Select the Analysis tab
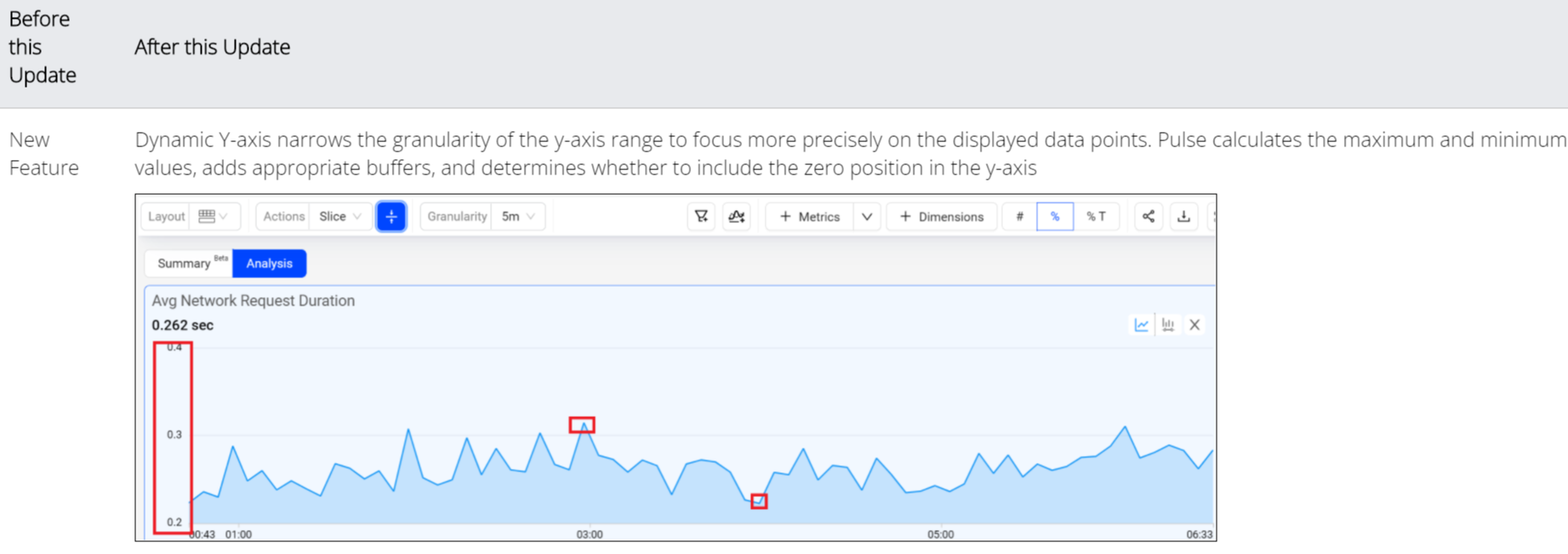The height and width of the screenshot is (554, 1568). 269,264
